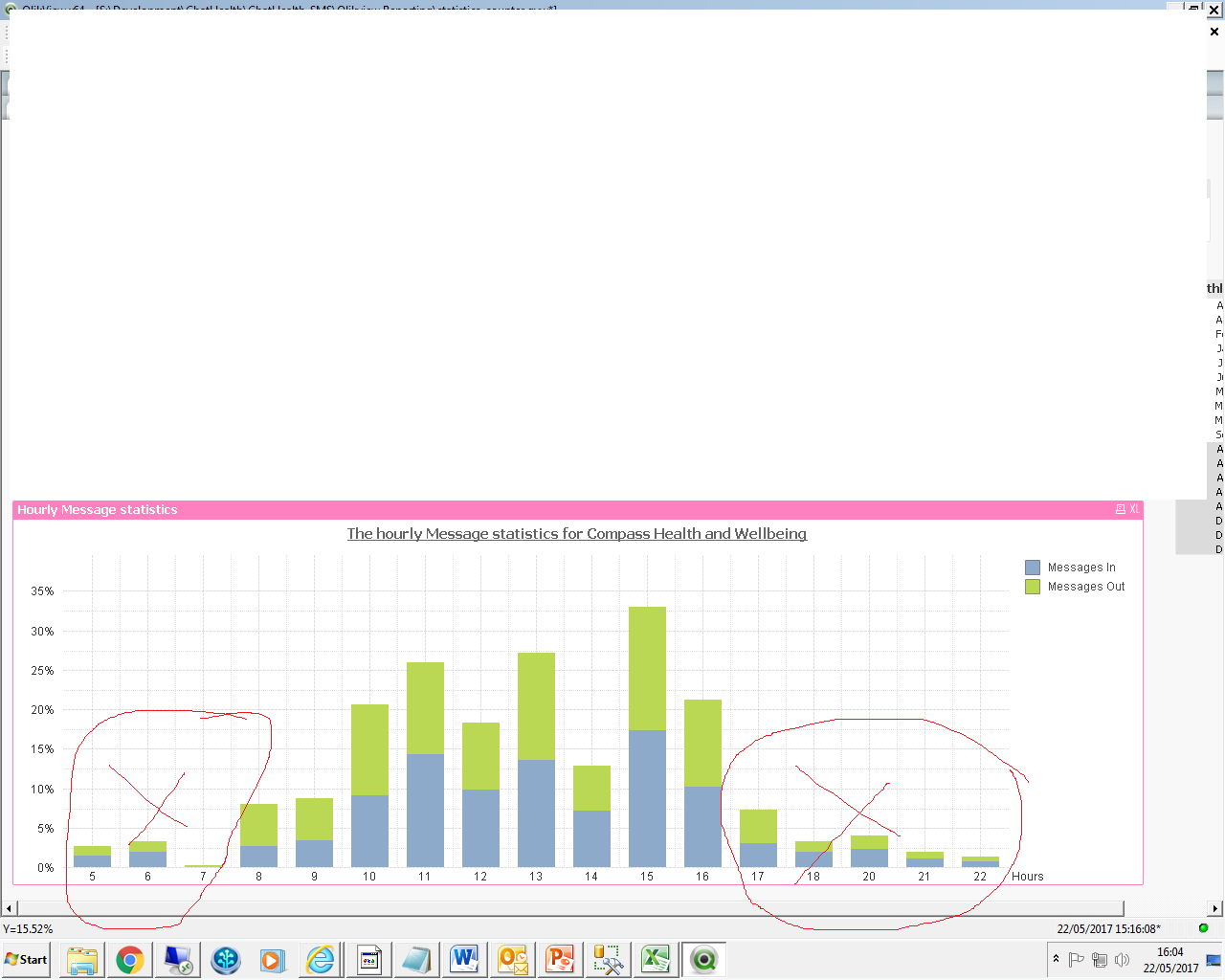Select the hour 16 bar in the chart
The image size is (1225, 980).
coord(702,783)
